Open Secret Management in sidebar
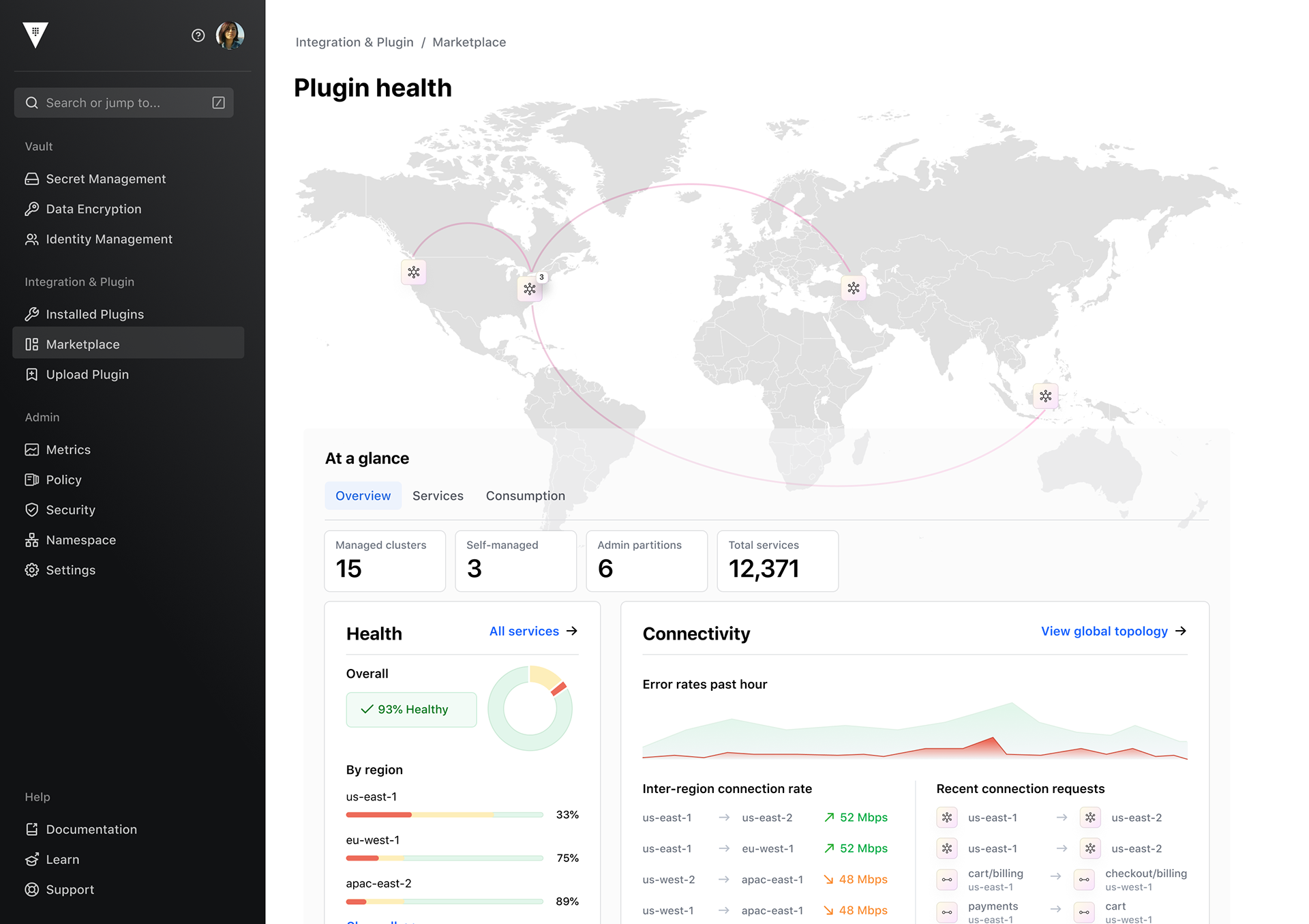The height and width of the screenshot is (924, 1309). [106, 179]
